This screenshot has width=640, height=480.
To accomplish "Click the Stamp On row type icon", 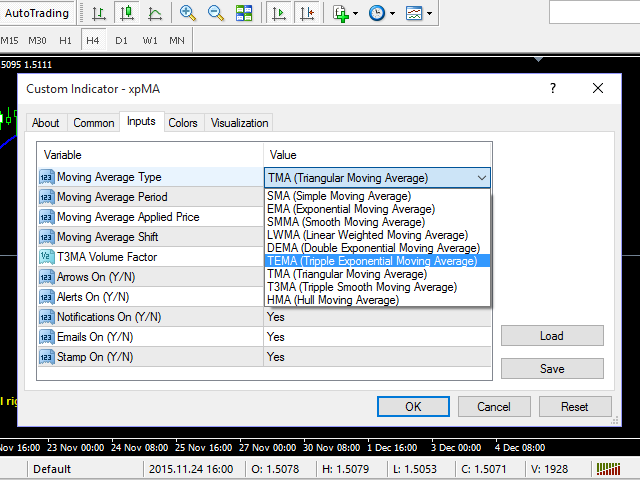I will (x=47, y=357).
